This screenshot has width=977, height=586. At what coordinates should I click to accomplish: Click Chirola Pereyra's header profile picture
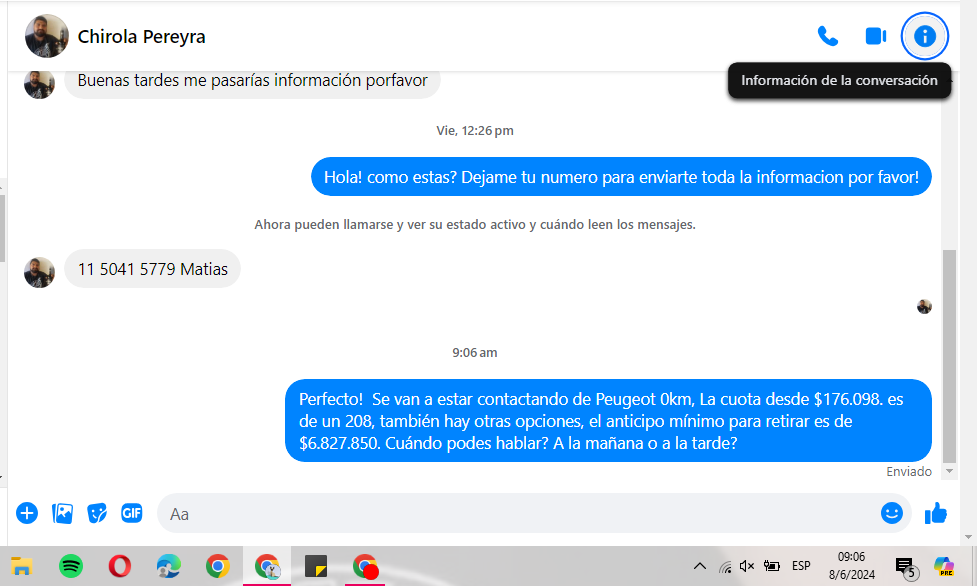(x=46, y=37)
